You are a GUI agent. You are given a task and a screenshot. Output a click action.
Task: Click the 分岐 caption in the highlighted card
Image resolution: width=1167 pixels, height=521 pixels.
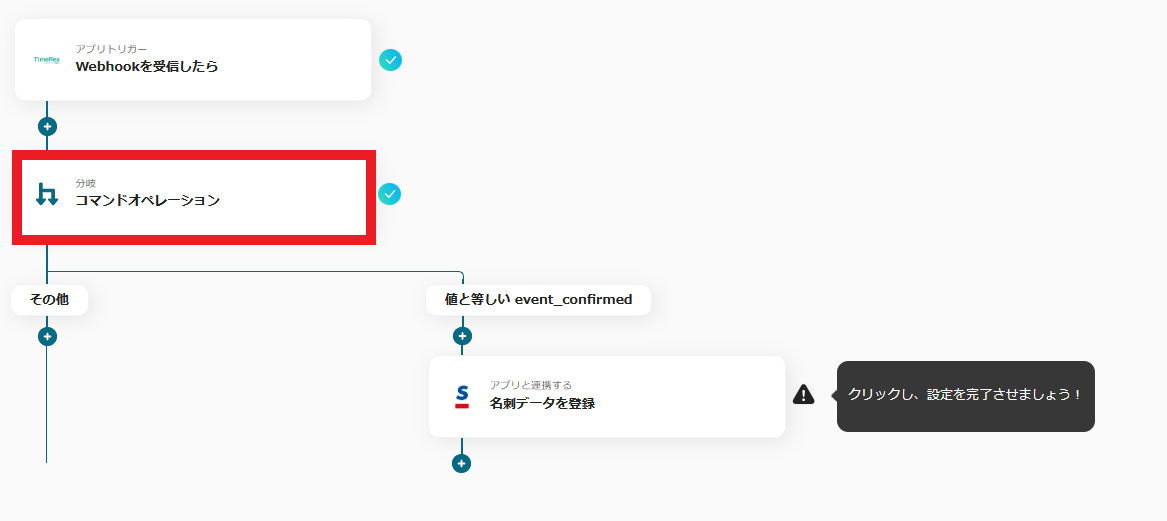point(86,183)
